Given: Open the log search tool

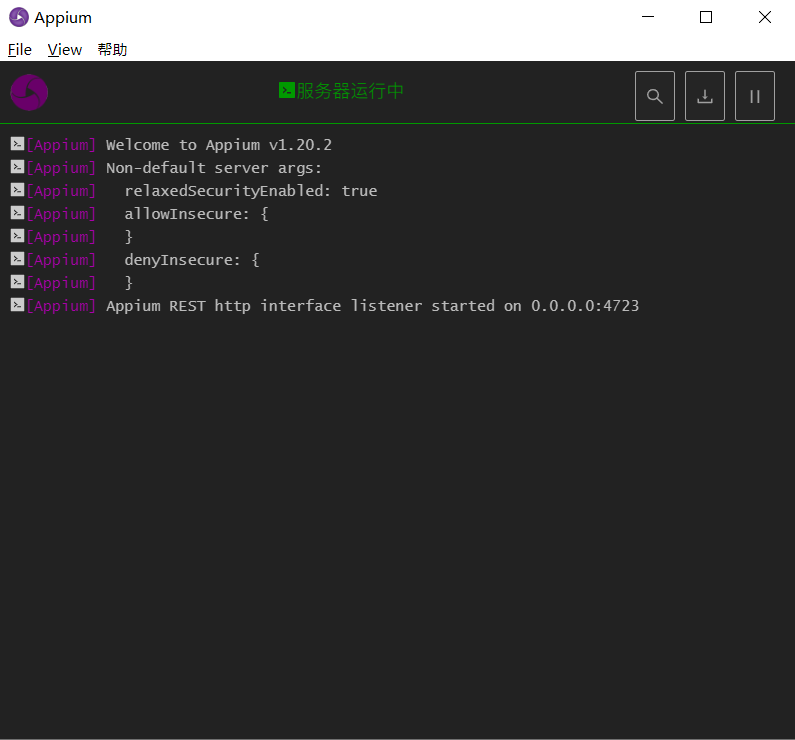Looking at the screenshot, I should pyautogui.click(x=655, y=96).
